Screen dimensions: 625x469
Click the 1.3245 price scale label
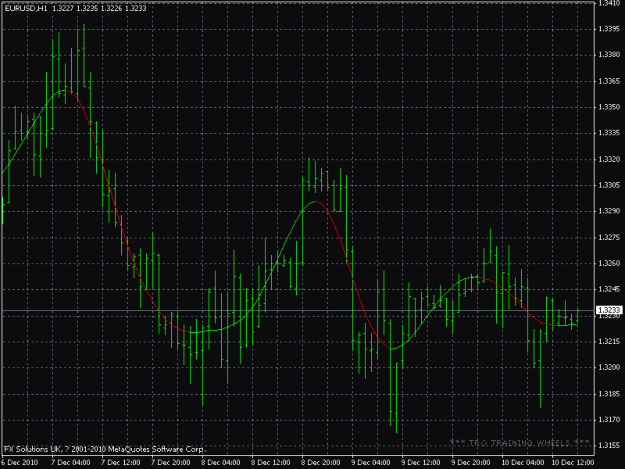(609, 289)
